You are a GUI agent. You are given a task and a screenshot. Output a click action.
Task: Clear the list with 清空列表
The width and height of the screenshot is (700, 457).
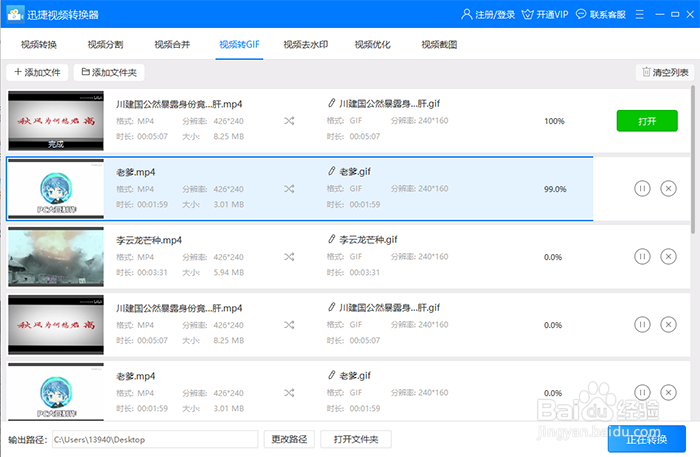(x=665, y=72)
